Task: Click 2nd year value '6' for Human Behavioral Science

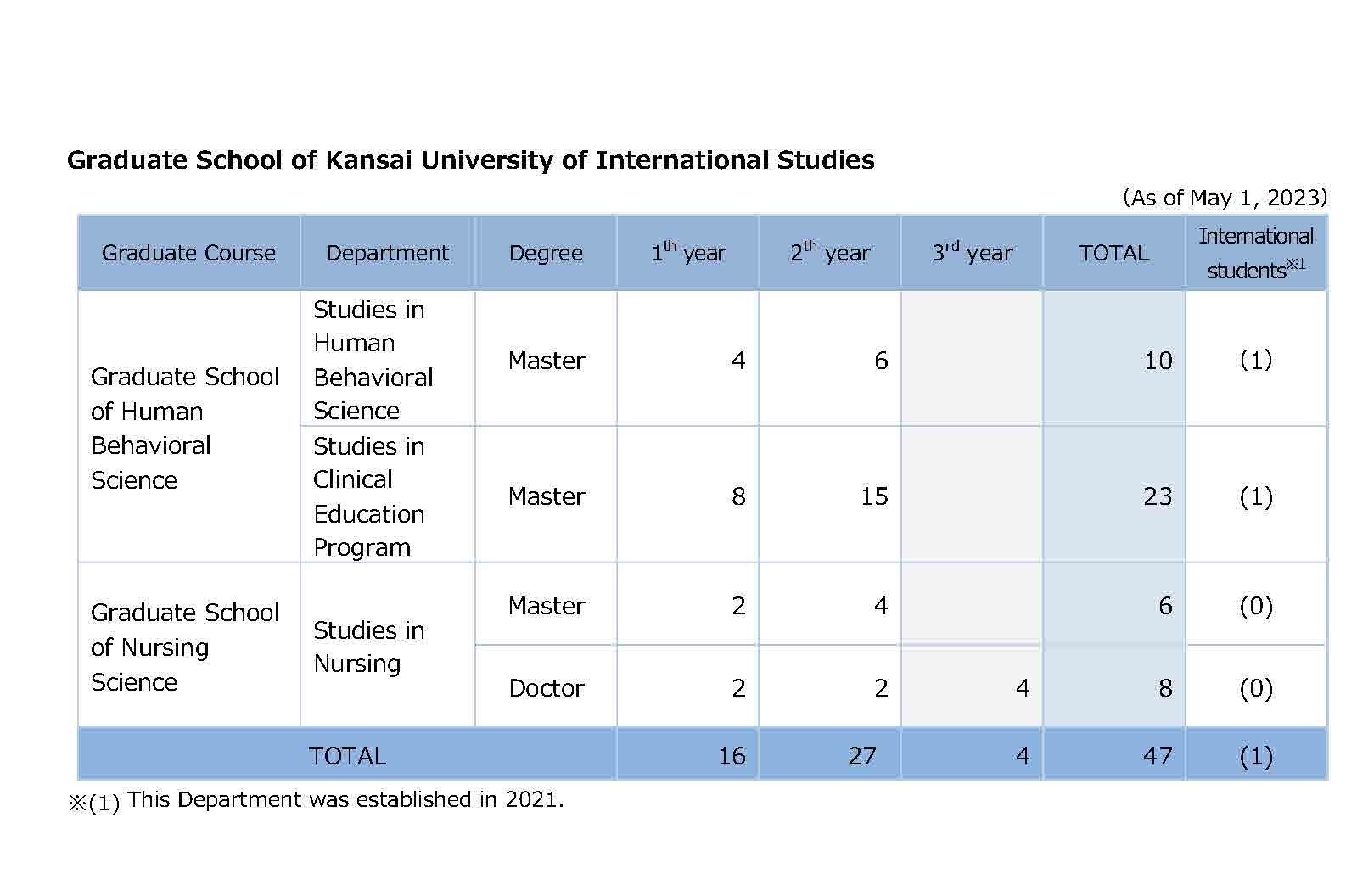Action: 830,360
